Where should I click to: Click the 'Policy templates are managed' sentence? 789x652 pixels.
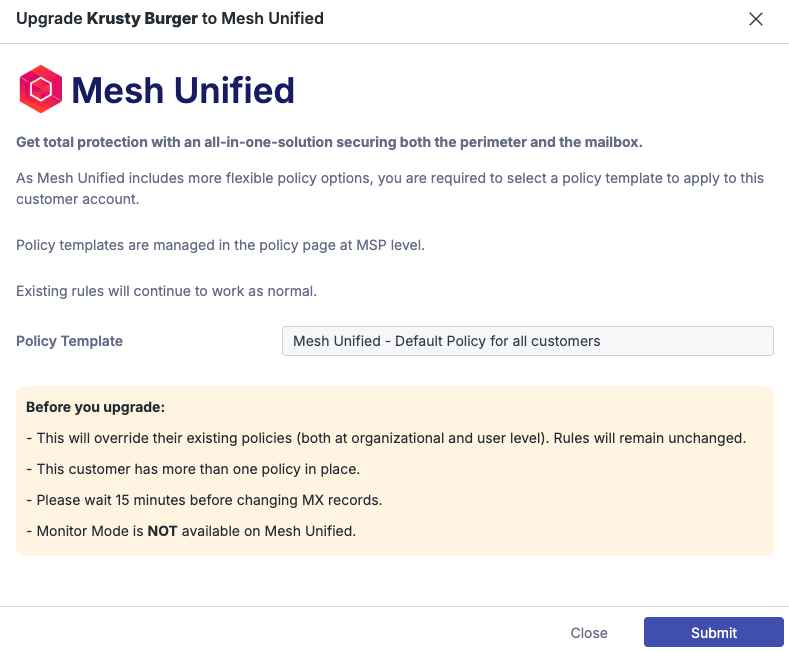[x=220, y=245]
